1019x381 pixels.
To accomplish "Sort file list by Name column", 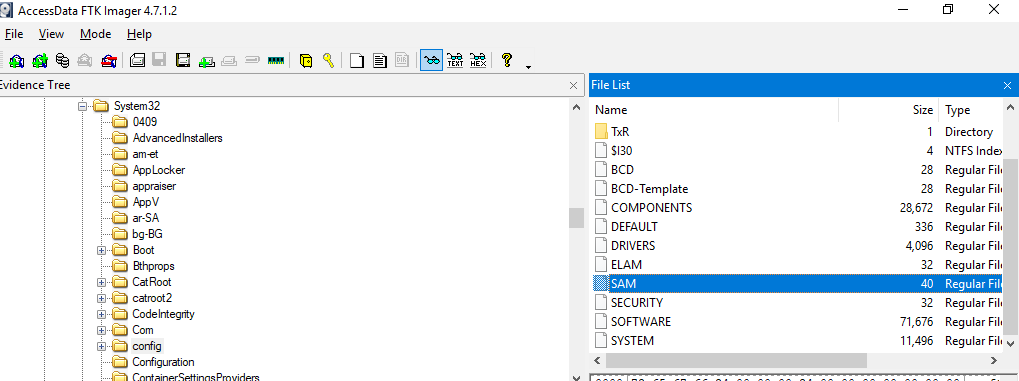I will point(714,110).
